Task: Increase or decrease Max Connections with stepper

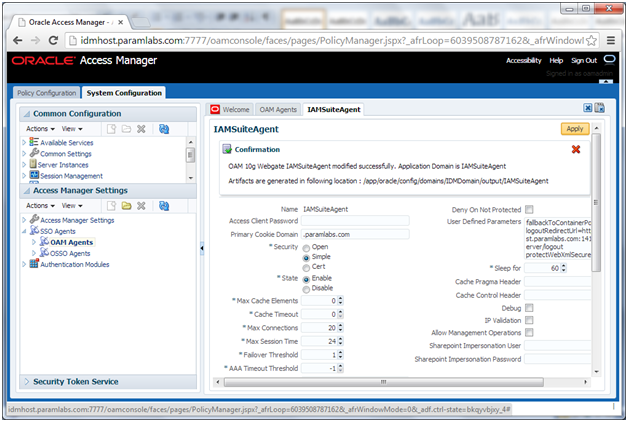Action: (340, 328)
